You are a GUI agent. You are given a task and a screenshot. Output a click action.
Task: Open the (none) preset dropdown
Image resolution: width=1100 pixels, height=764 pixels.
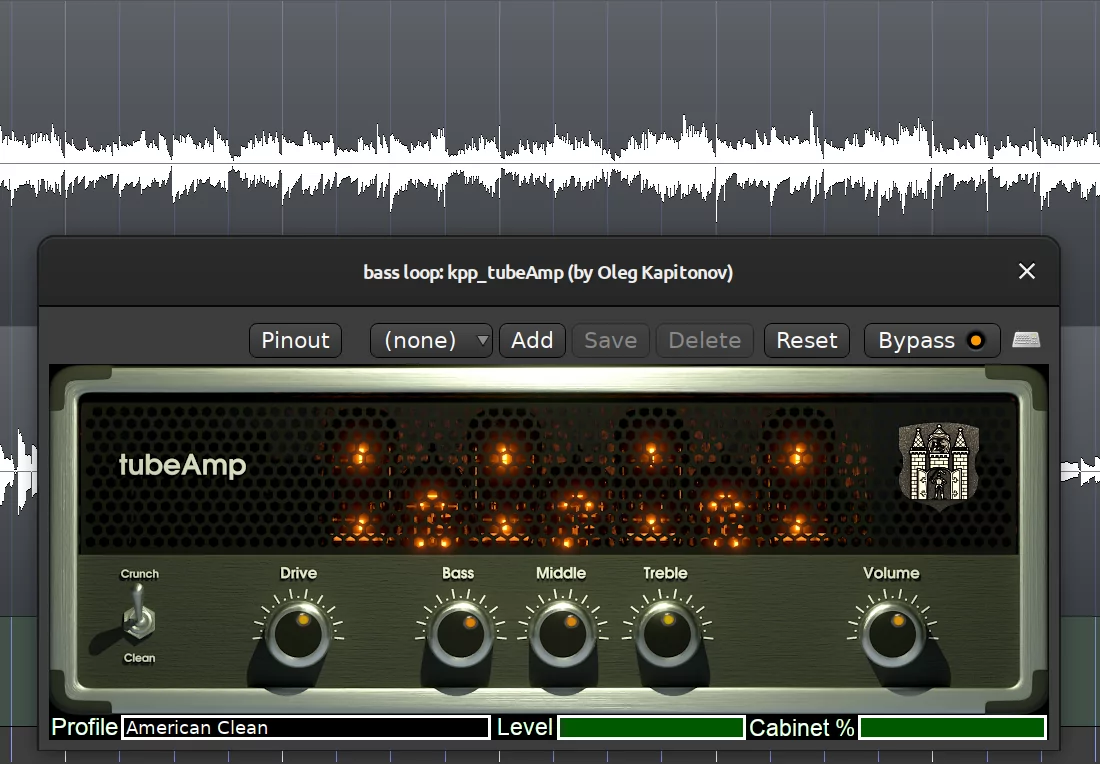pos(431,340)
